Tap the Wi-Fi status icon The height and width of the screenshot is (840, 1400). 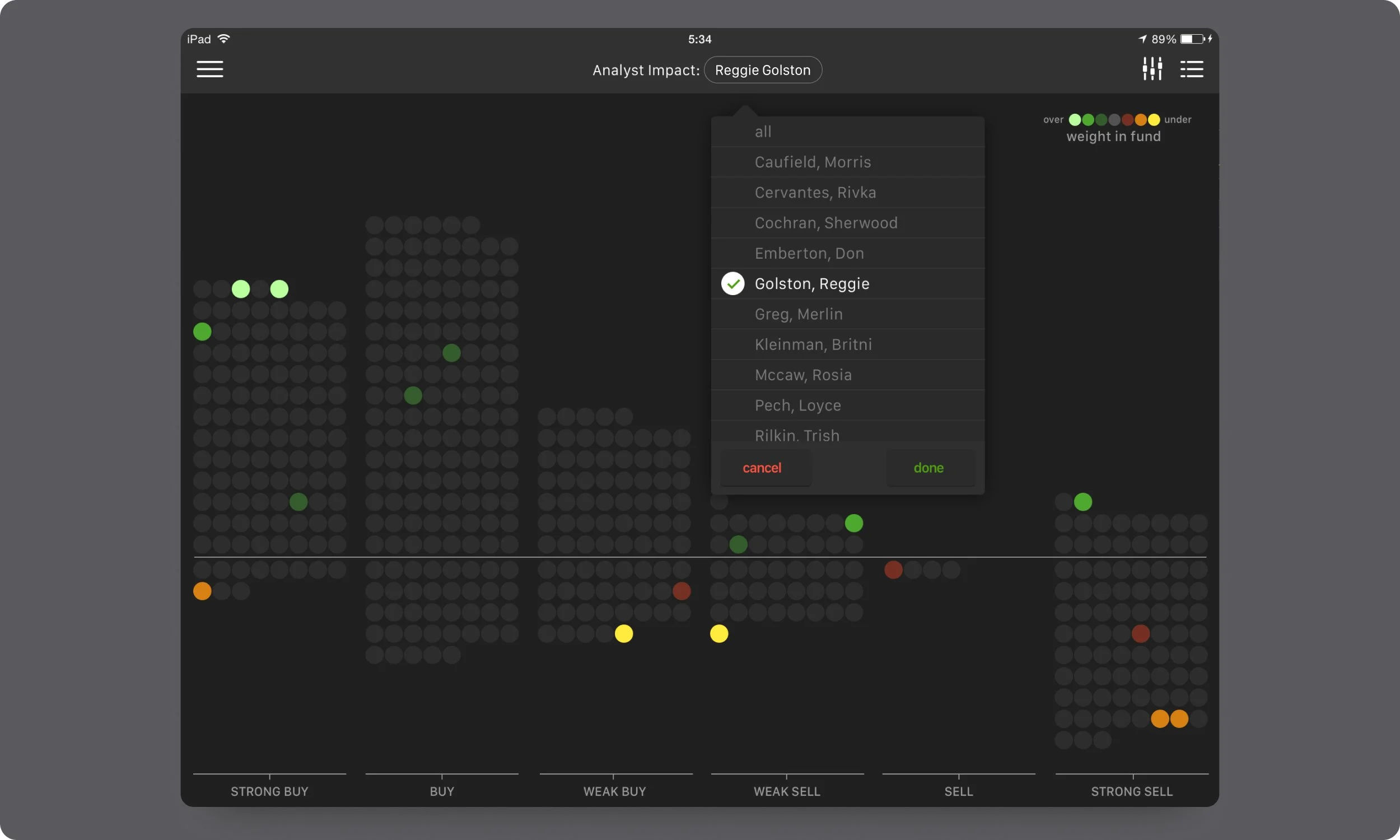point(223,39)
